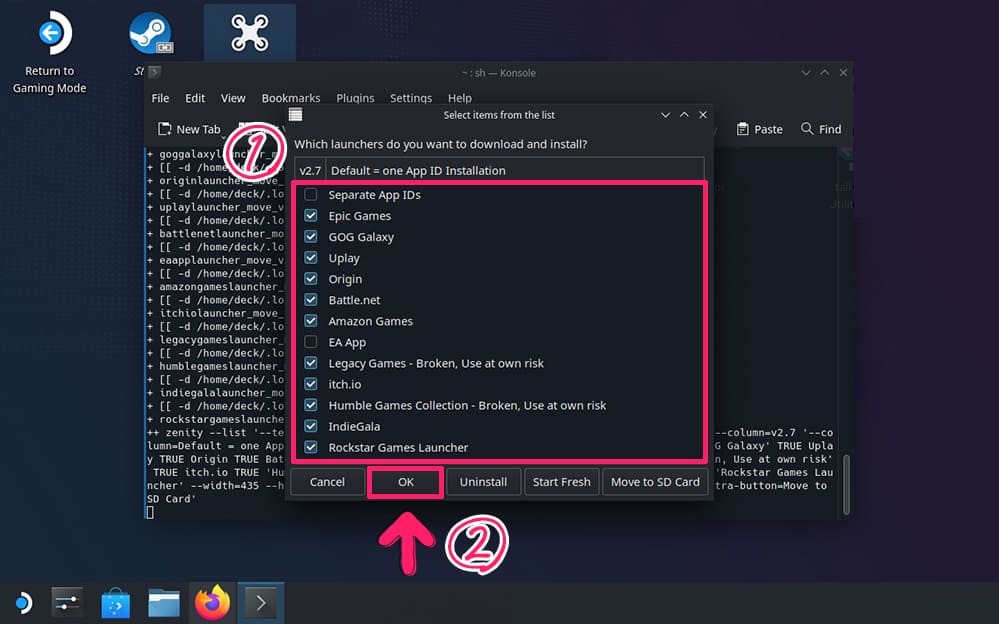Uncheck the Battle.net checkbox
Viewport: 999px width, 624px height.
(311, 300)
